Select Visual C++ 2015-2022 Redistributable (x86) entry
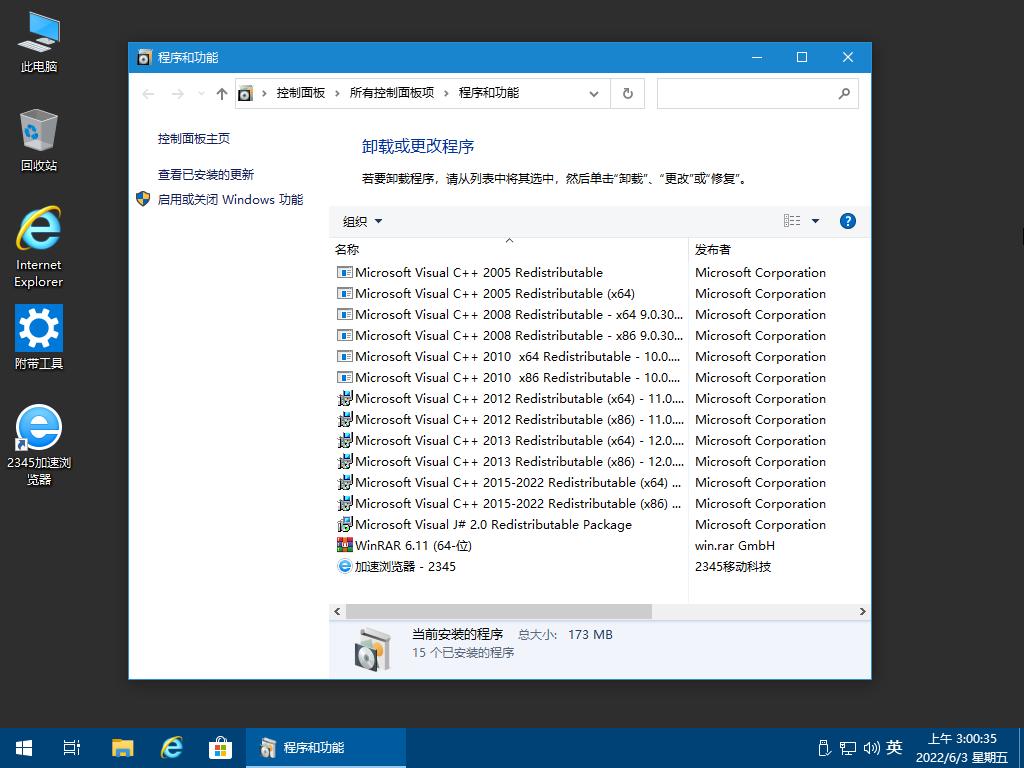Screen dimensions: 1024x768 tap(509, 504)
